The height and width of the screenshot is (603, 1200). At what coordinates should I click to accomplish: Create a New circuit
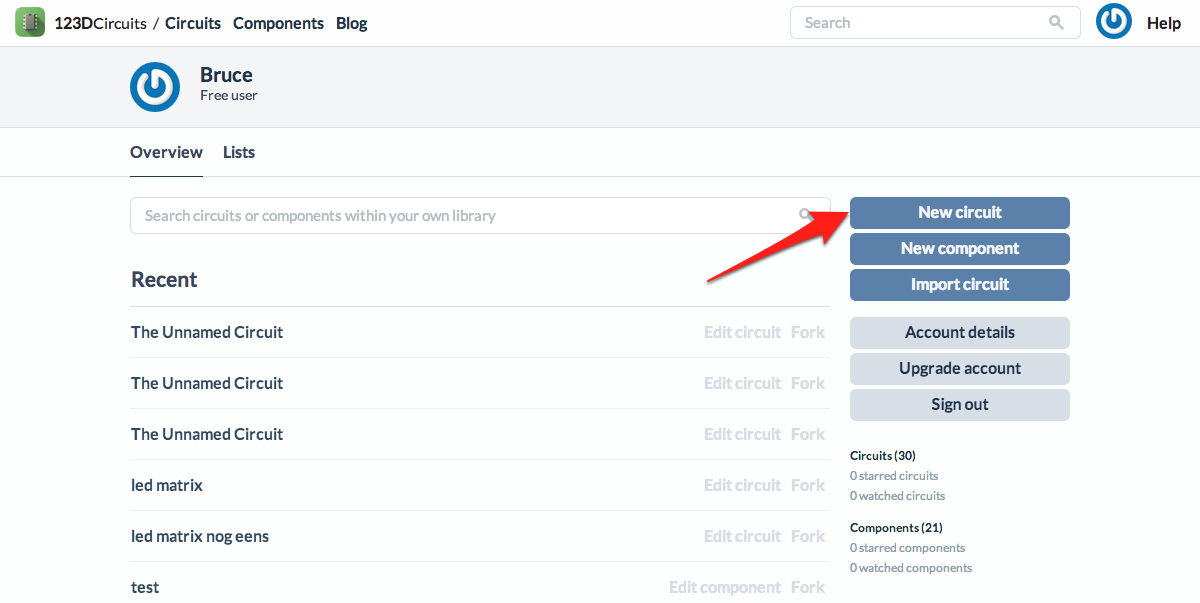[x=959, y=212]
